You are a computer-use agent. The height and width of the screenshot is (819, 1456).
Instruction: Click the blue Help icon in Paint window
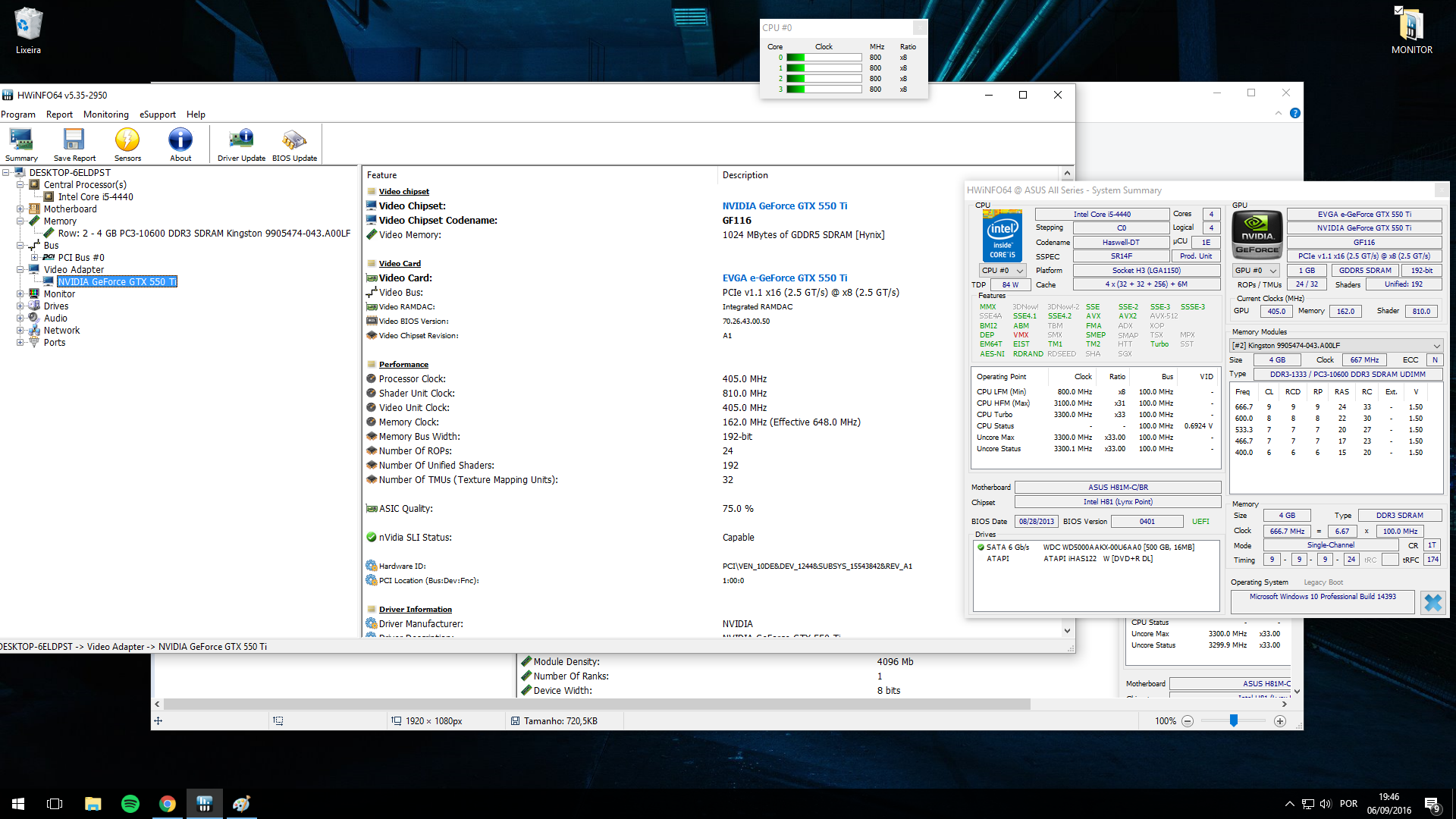tap(1295, 113)
